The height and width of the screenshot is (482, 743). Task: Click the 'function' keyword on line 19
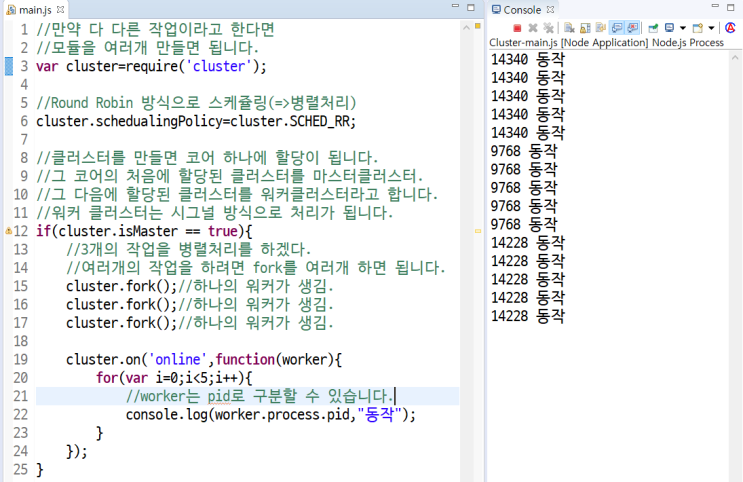(x=245, y=359)
